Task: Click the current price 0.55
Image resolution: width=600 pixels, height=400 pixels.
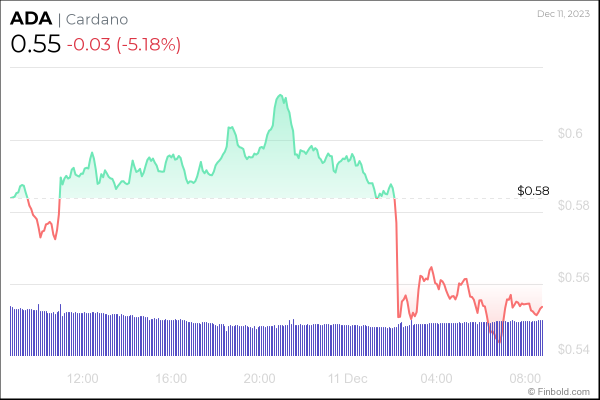Action: (x=33, y=44)
